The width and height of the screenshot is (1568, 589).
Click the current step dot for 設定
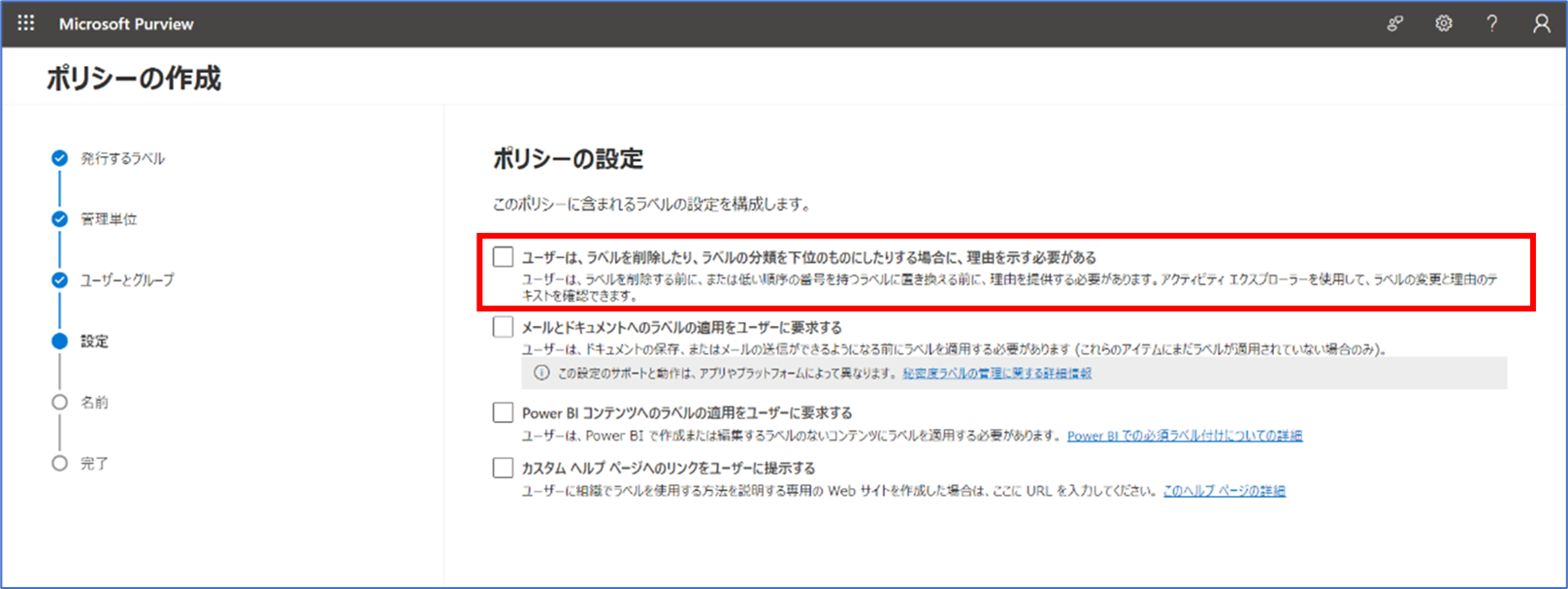(60, 342)
